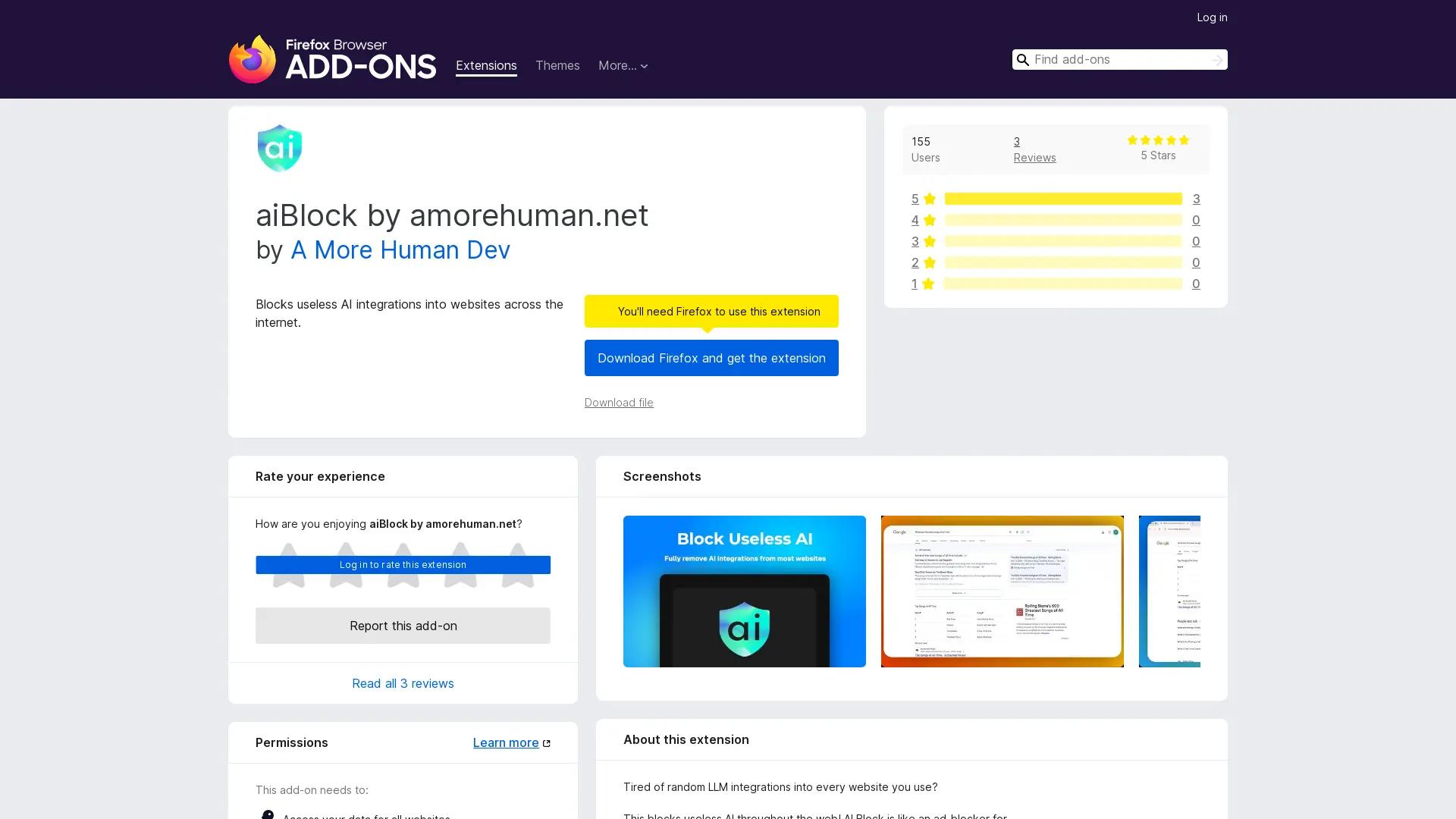
Task: Click the arrow icon to submit the search
Action: tap(1216, 59)
